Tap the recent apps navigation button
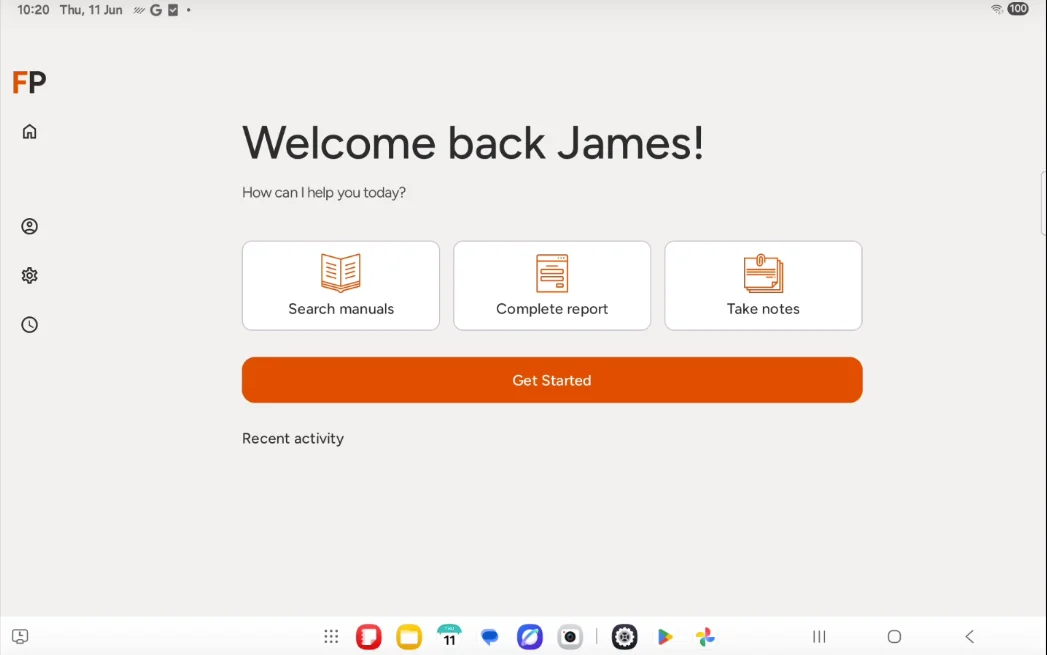Image resolution: width=1047 pixels, height=655 pixels. pos(819,636)
